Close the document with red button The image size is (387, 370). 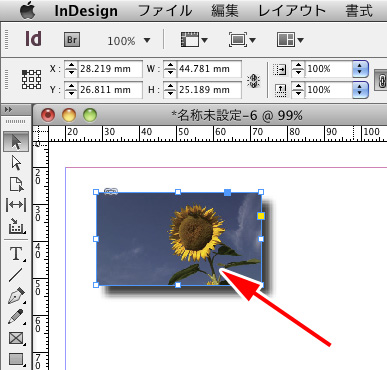48,116
